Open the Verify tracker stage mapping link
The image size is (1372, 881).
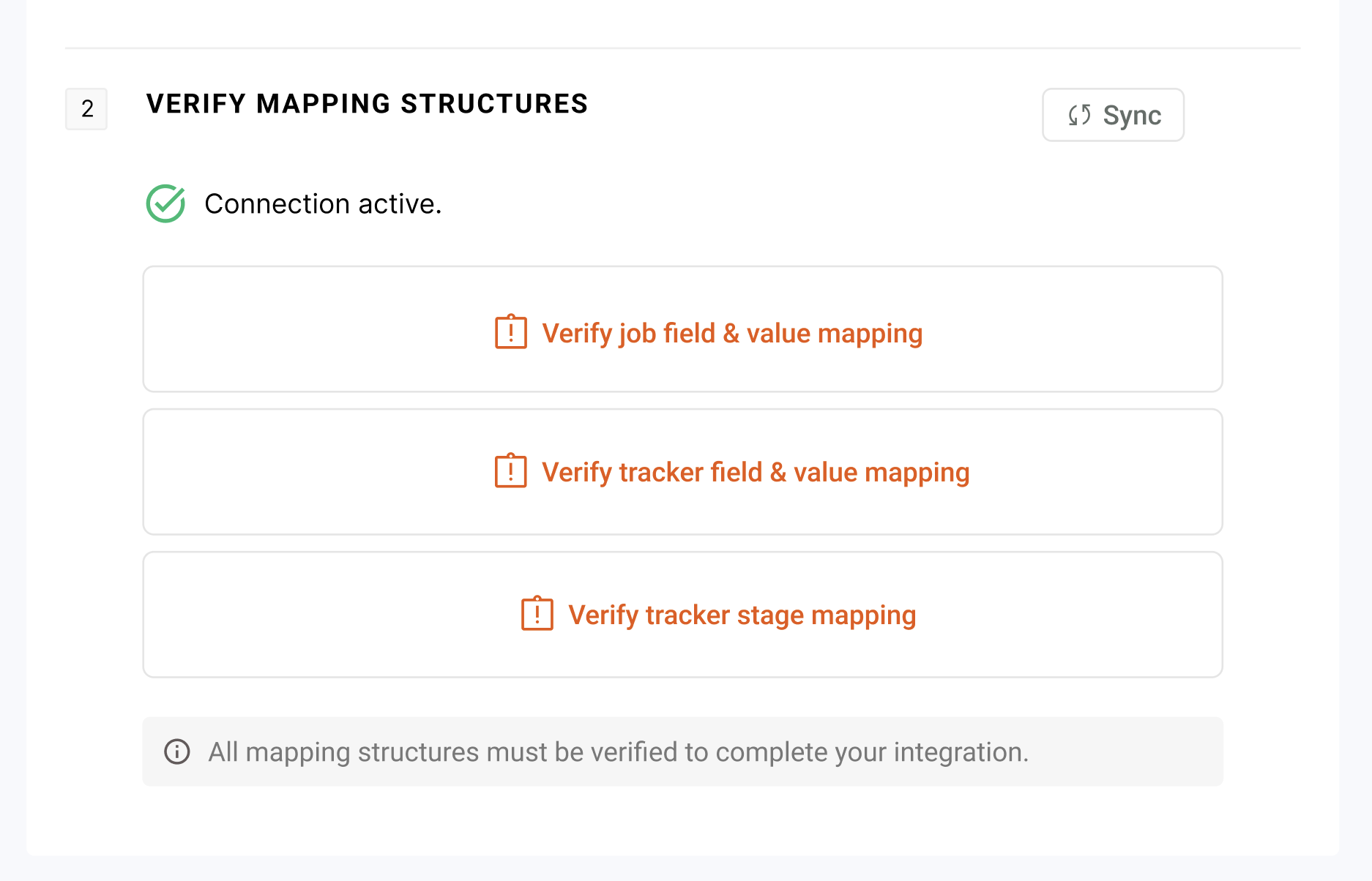(x=742, y=615)
